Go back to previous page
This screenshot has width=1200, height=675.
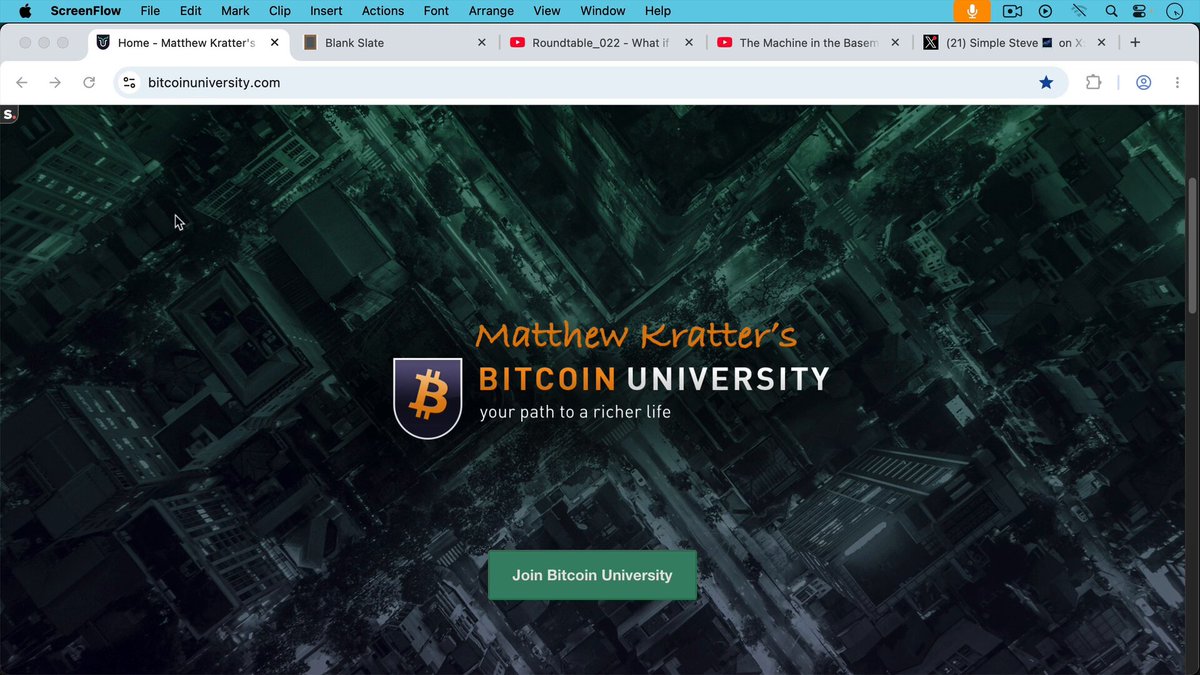(22, 83)
